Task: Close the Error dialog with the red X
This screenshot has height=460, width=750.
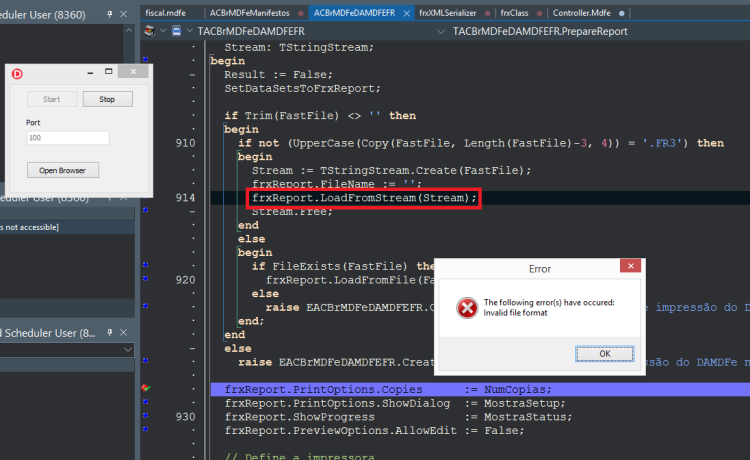Action: pyautogui.click(x=630, y=266)
